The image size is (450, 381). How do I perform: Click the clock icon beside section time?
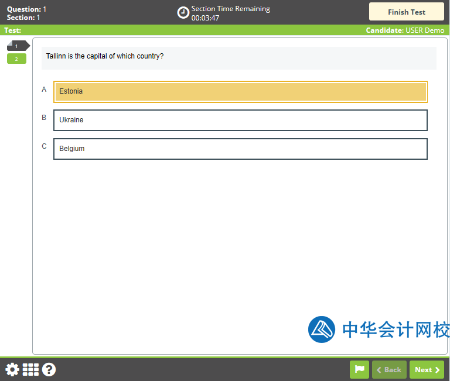[x=183, y=13]
